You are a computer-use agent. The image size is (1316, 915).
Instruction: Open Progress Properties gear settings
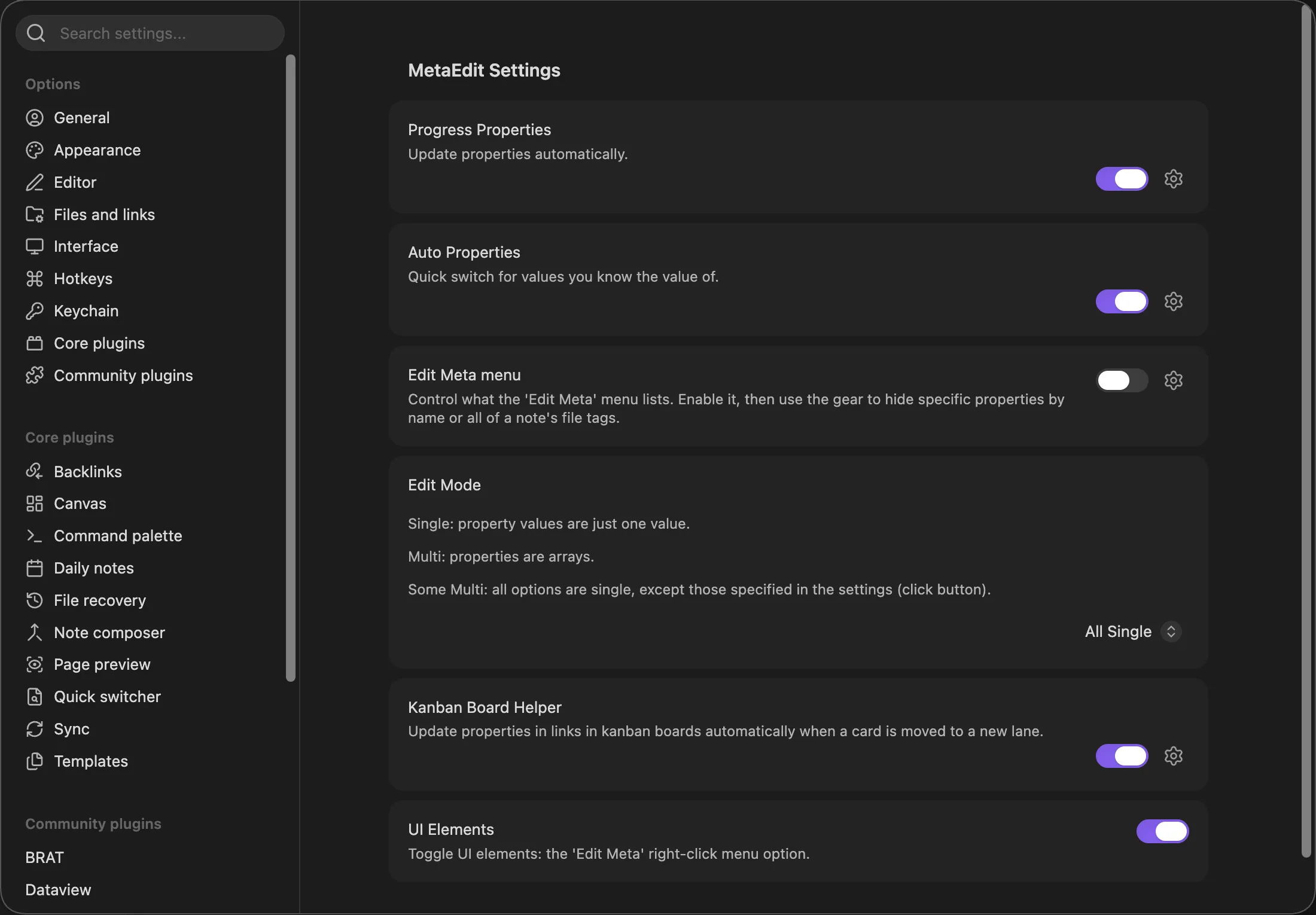1173,179
